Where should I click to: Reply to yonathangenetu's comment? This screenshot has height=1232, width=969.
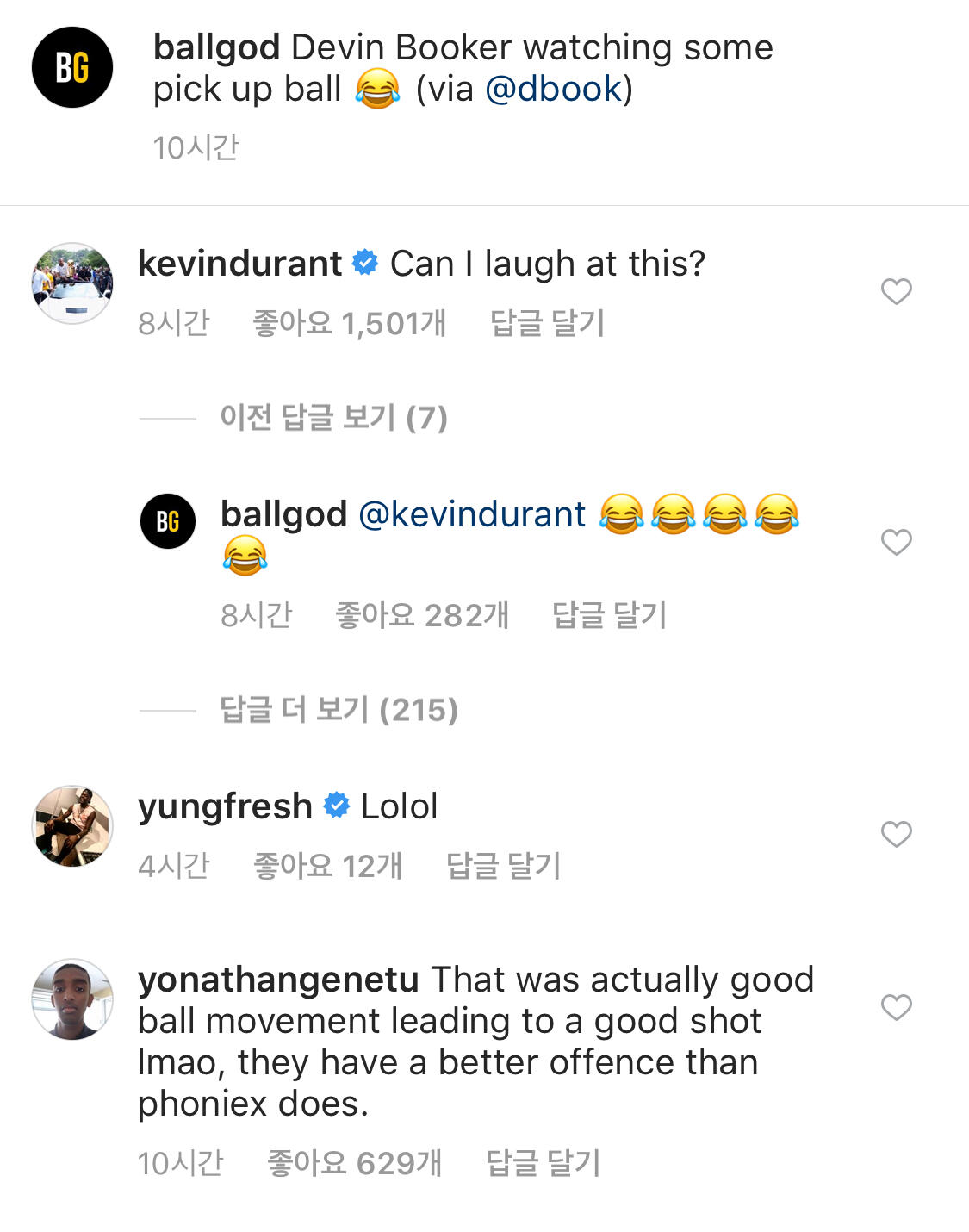(543, 1163)
